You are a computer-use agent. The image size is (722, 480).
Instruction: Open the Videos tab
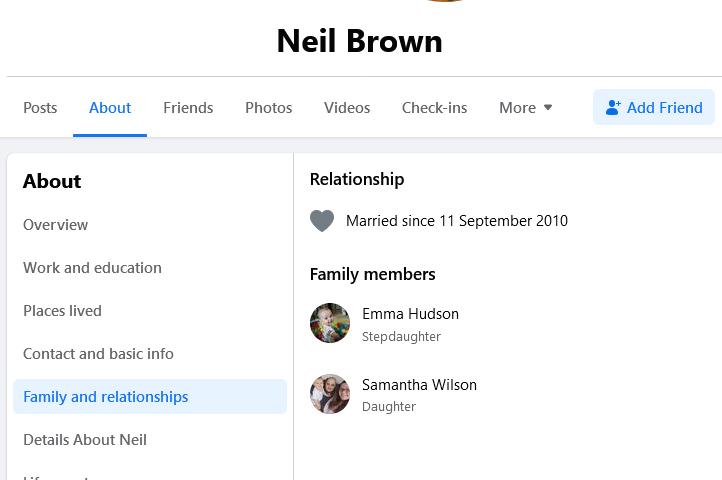click(347, 108)
